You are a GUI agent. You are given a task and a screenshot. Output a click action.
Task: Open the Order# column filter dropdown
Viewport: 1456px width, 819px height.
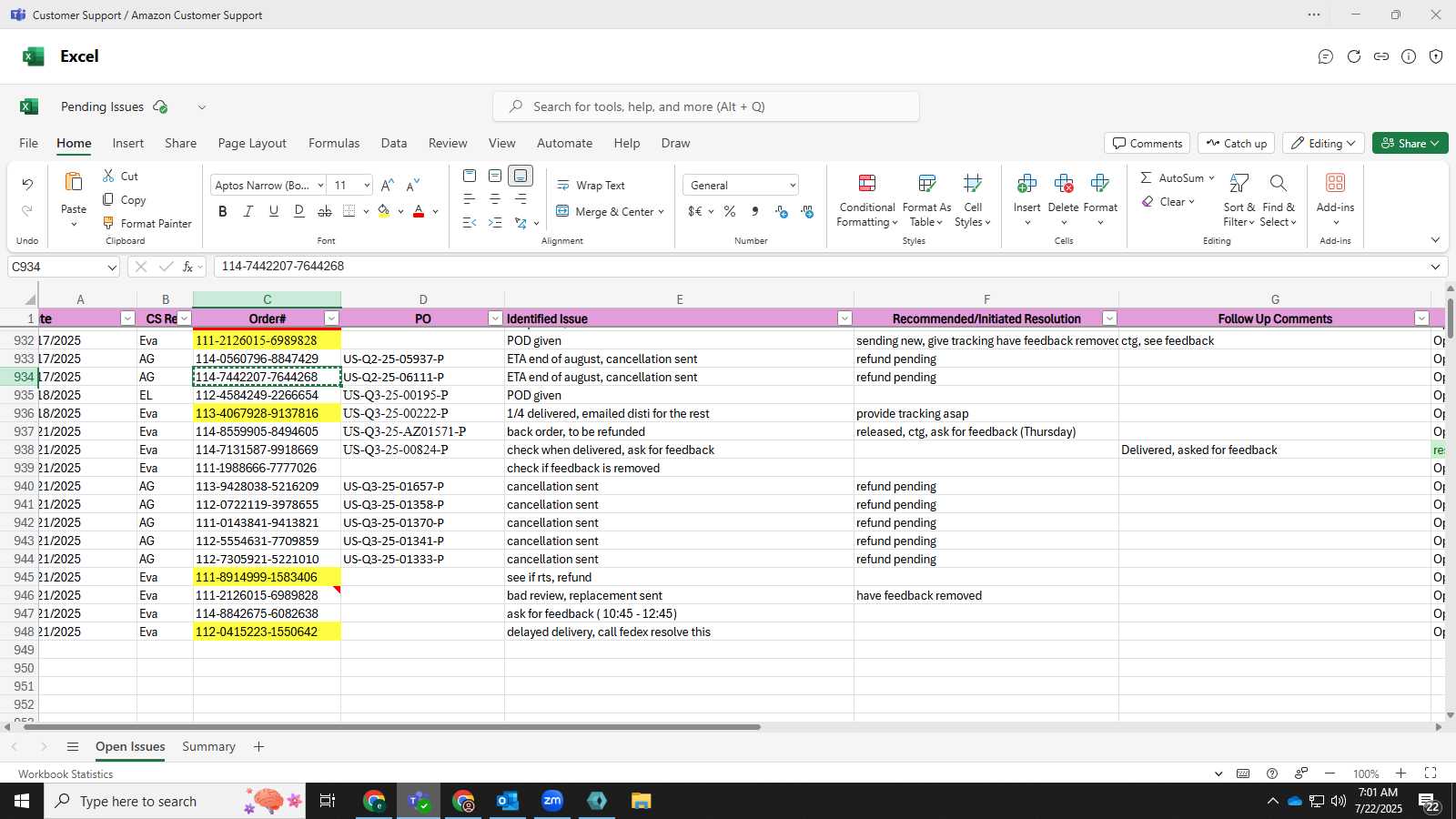pyautogui.click(x=331, y=318)
